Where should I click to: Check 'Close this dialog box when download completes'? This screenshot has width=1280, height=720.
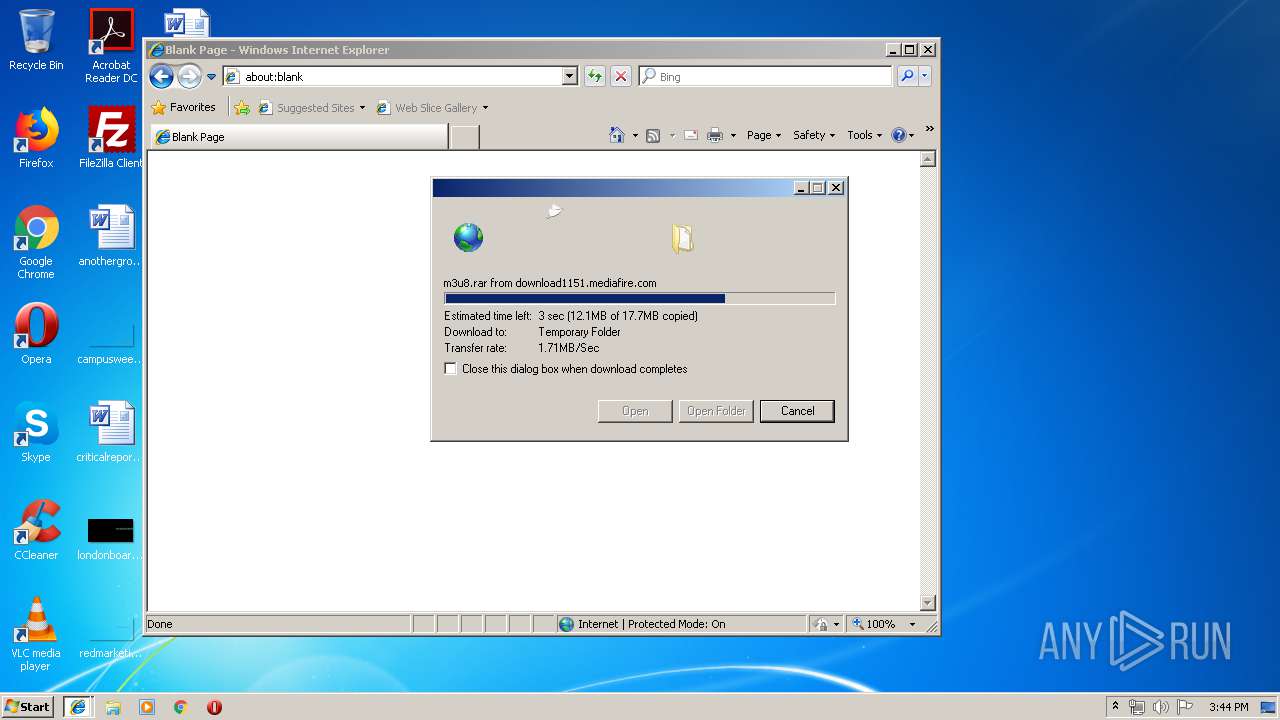click(x=451, y=369)
